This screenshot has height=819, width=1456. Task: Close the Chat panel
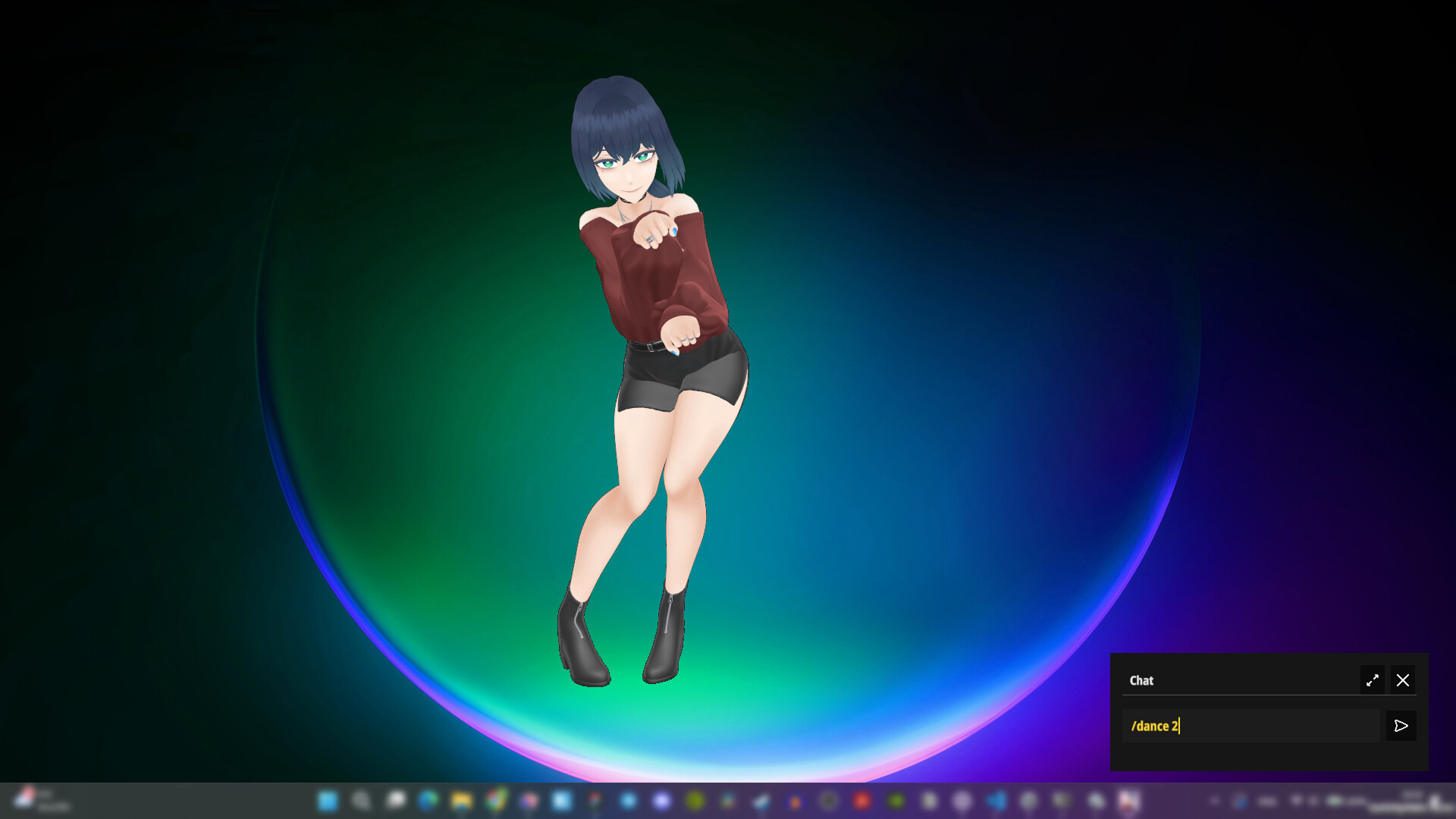1402,680
